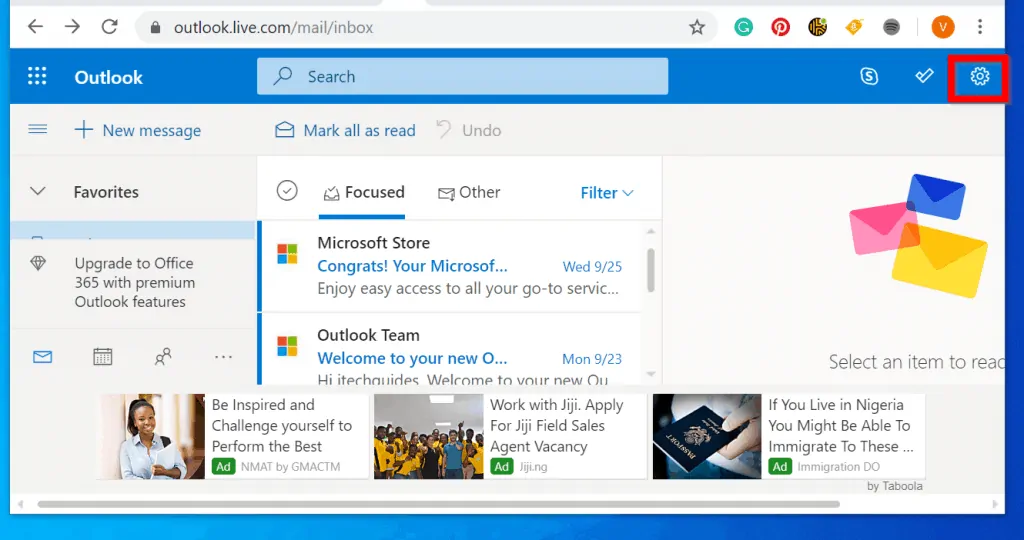The width and height of the screenshot is (1024, 540).
Task: Open the Jiji Field Sales ad thumbnail
Action: pyautogui.click(x=428, y=436)
